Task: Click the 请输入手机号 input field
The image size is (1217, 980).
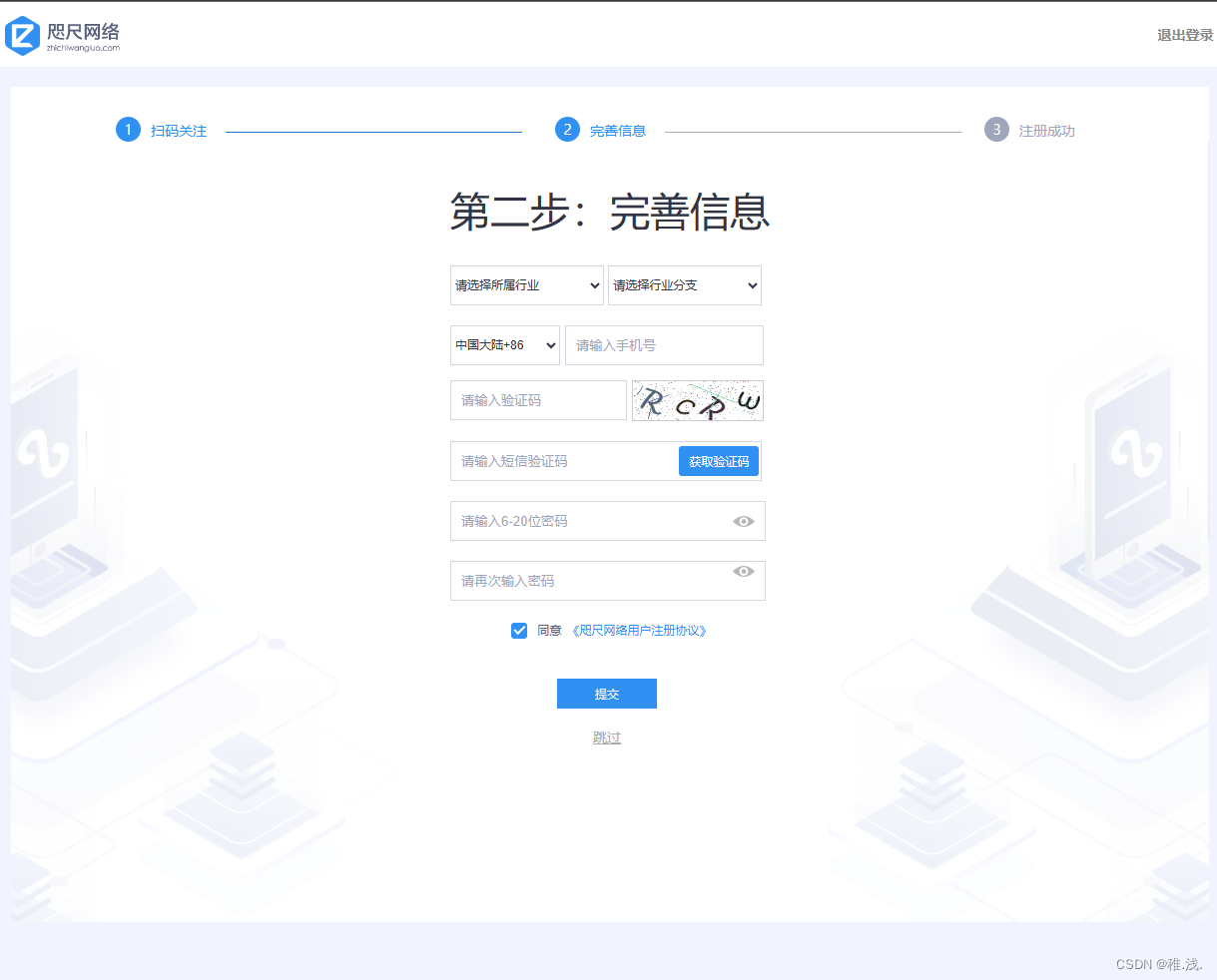Action: pos(663,345)
